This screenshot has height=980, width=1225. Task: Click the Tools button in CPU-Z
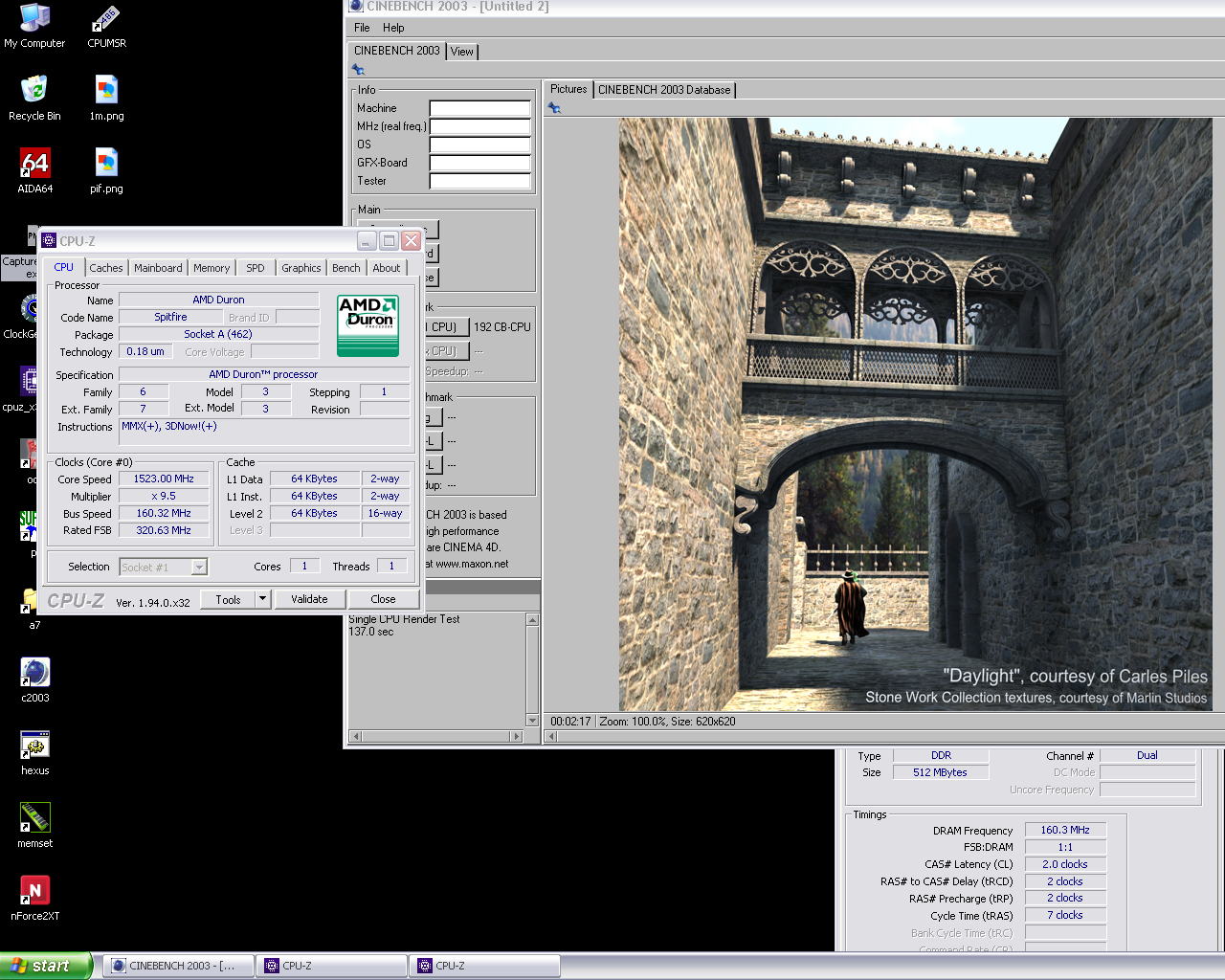[228, 599]
